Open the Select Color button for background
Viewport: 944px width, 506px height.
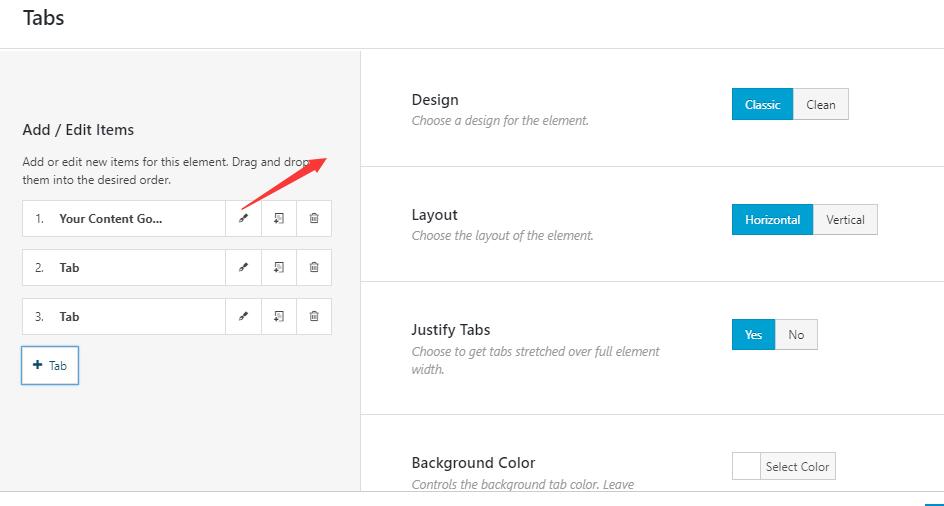[798, 466]
